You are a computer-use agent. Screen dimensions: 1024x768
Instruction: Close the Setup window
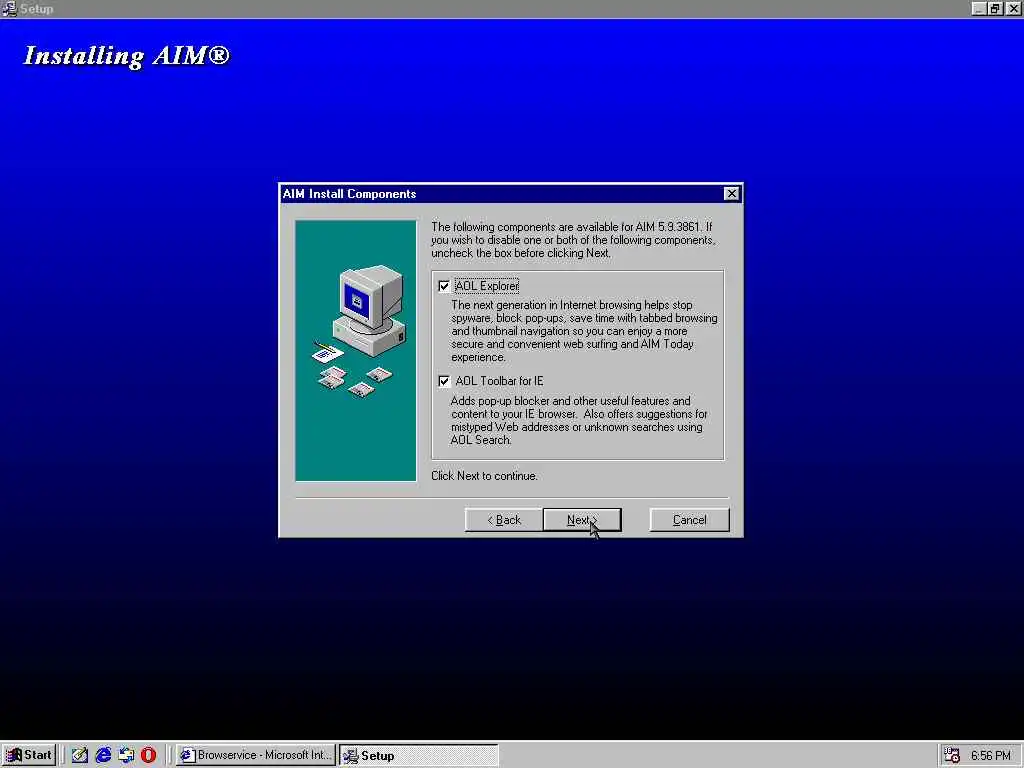pos(1013,8)
